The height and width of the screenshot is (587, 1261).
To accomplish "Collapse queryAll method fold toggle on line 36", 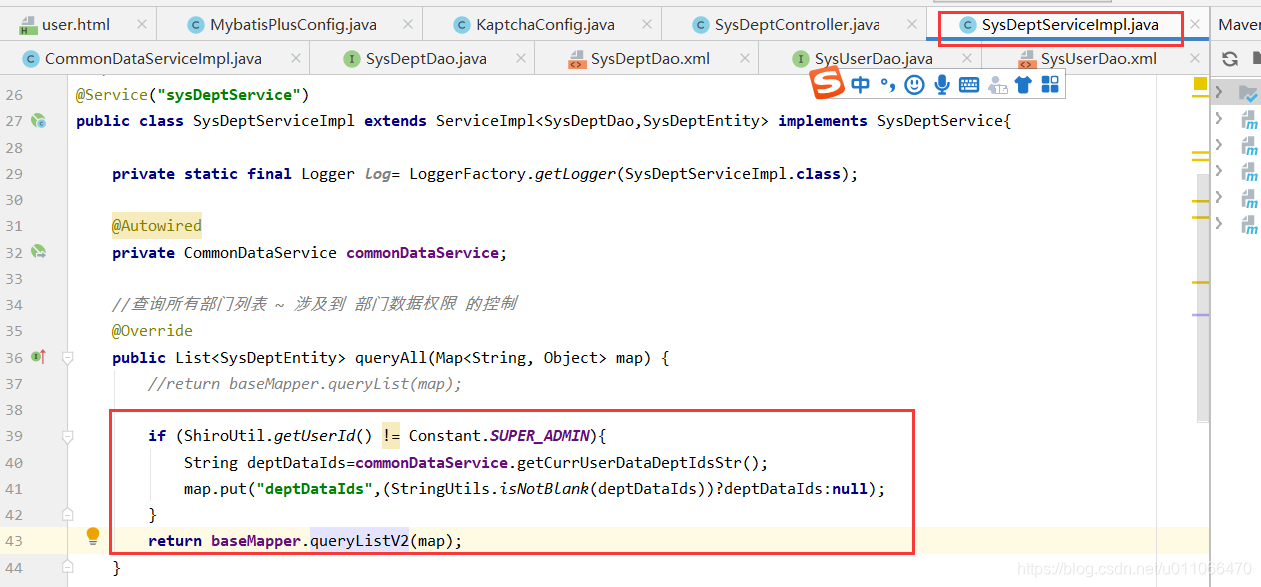I will coord(67,357).
